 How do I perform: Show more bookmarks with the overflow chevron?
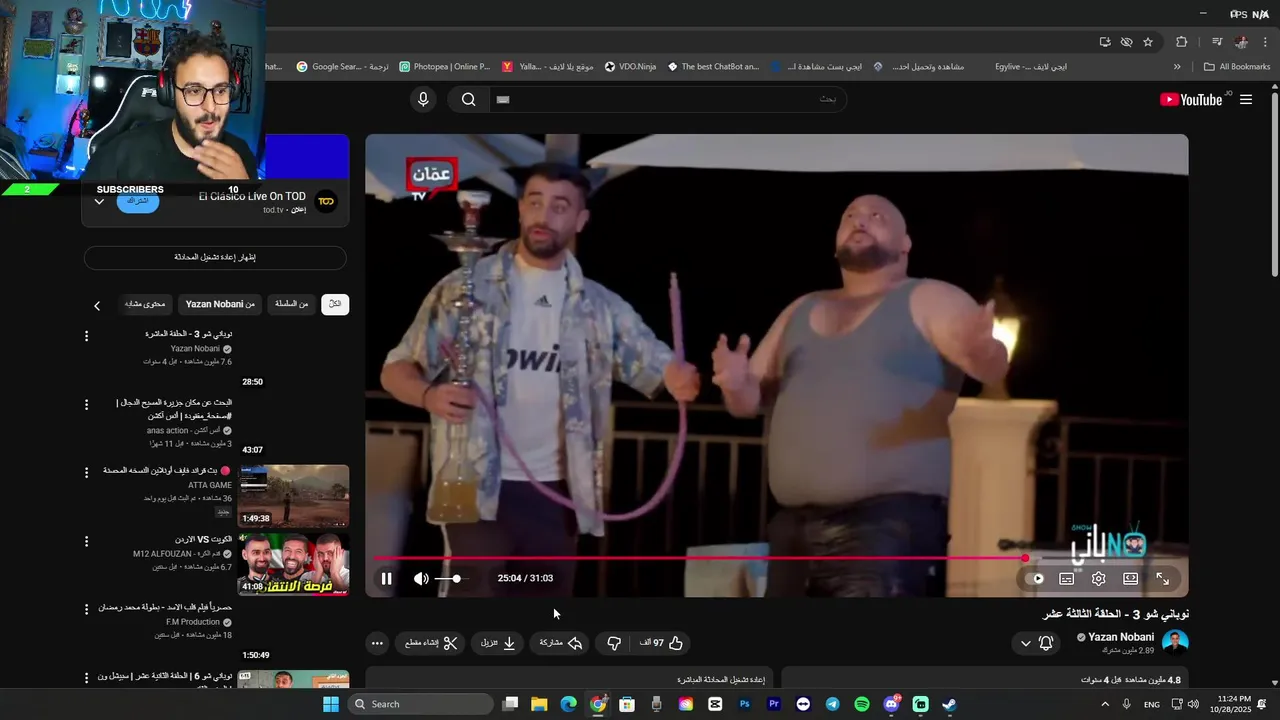point(1177,67)
